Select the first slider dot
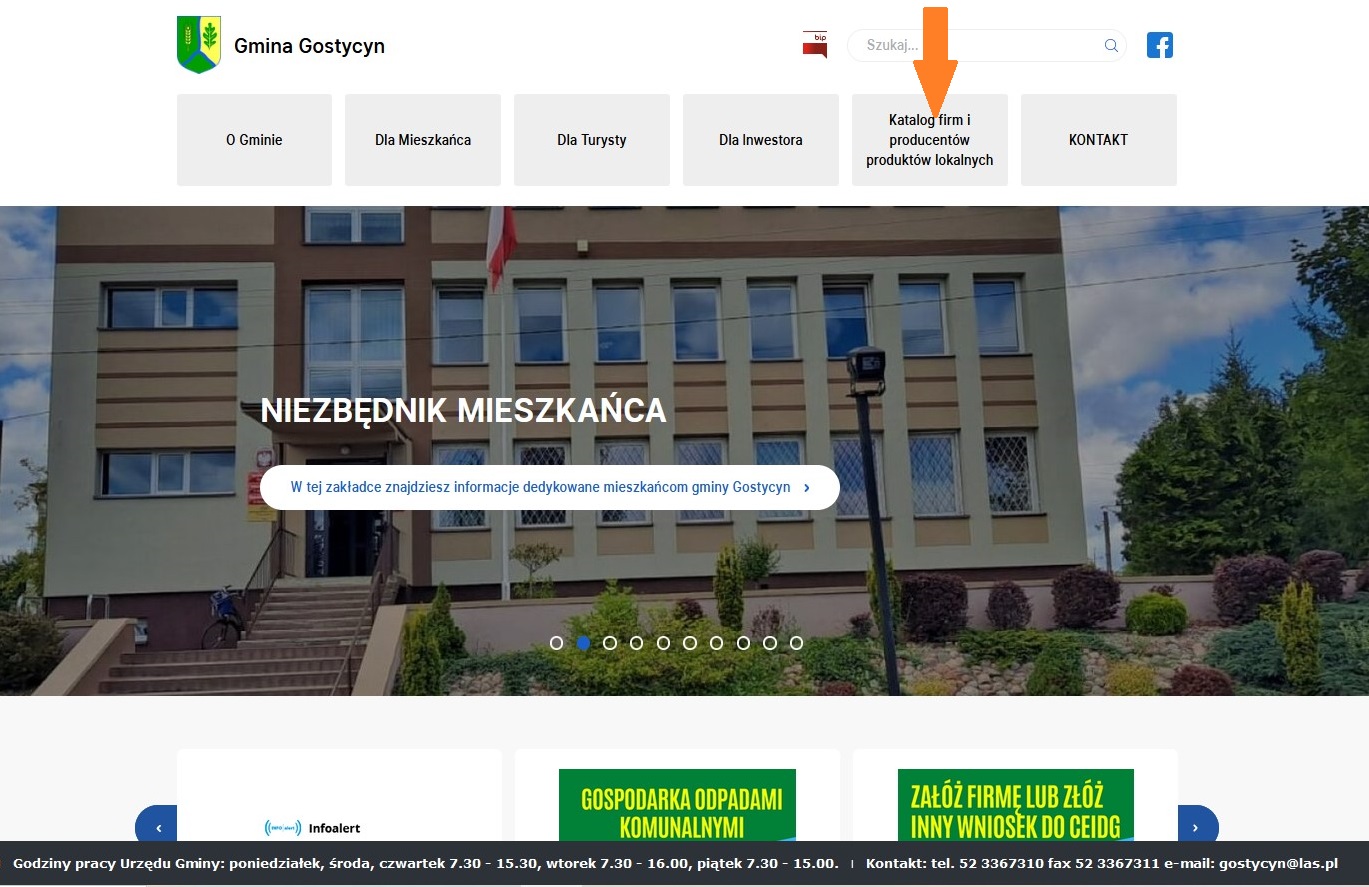 557,643
